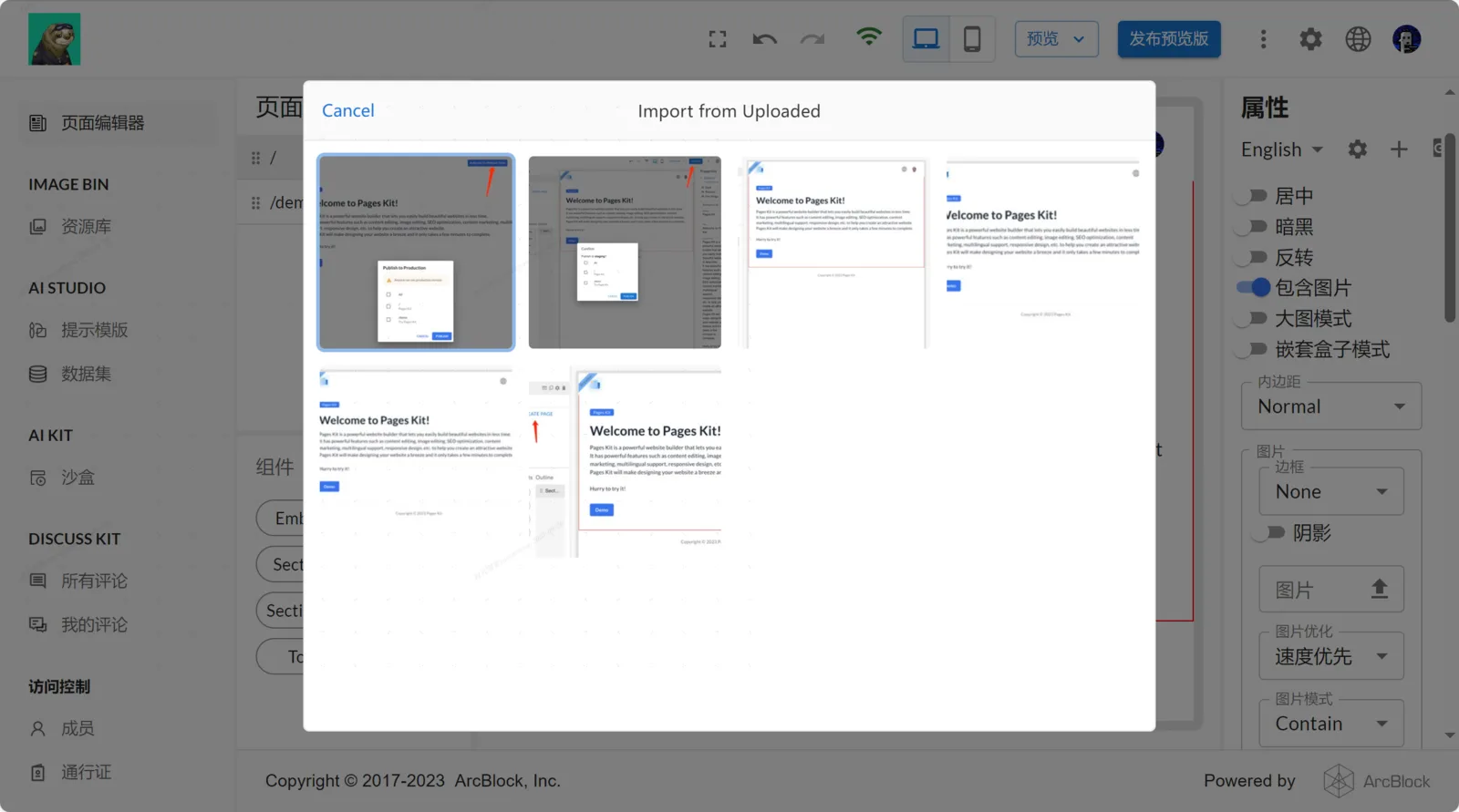
Task: Toggle the 阴影 switch
Action: coord(1269,533)
